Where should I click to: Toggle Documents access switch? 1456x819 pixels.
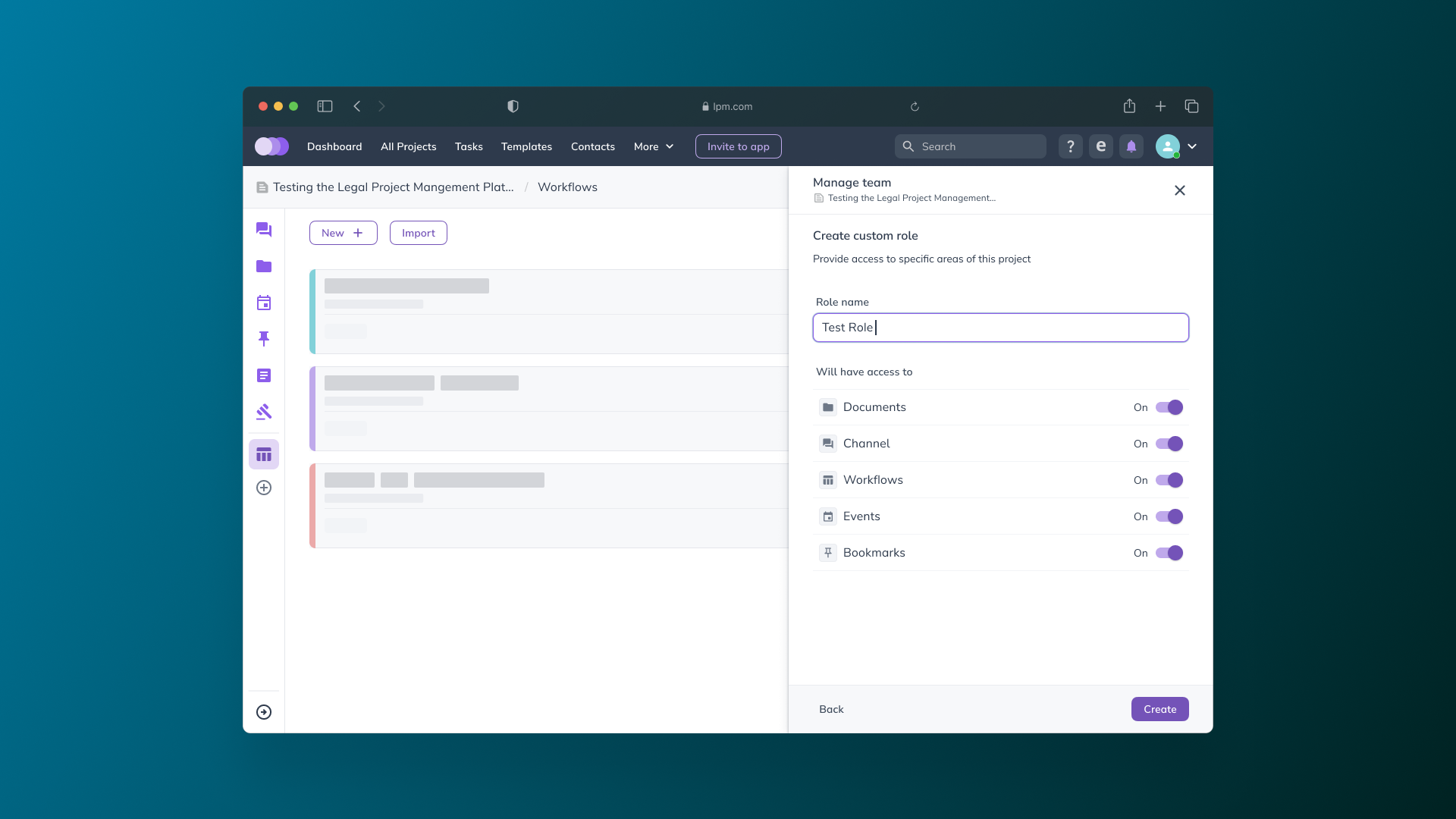[1169, 407]
